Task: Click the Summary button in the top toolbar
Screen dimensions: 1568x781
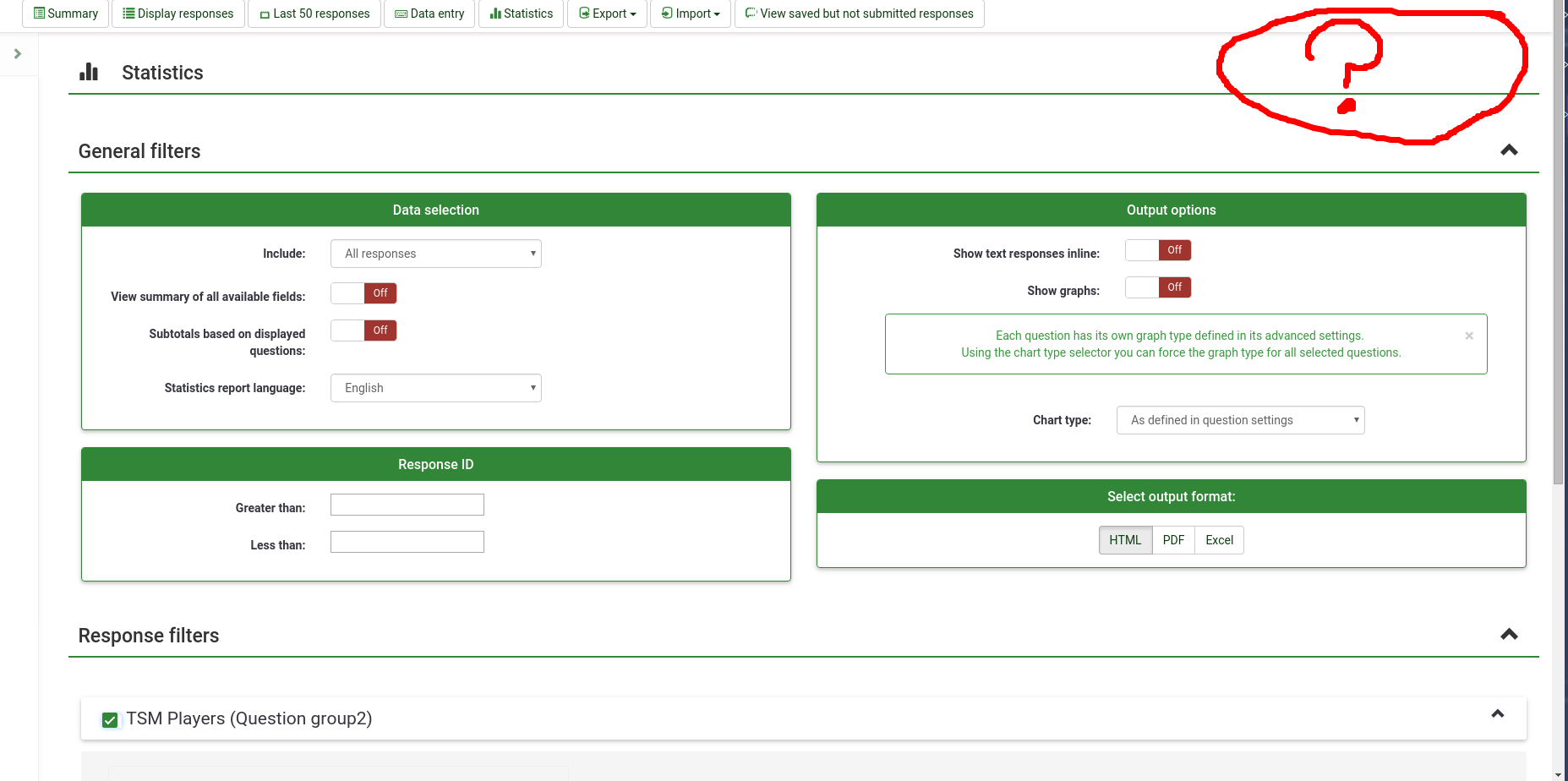Action: pyautogui.click(x=65, y=14)
